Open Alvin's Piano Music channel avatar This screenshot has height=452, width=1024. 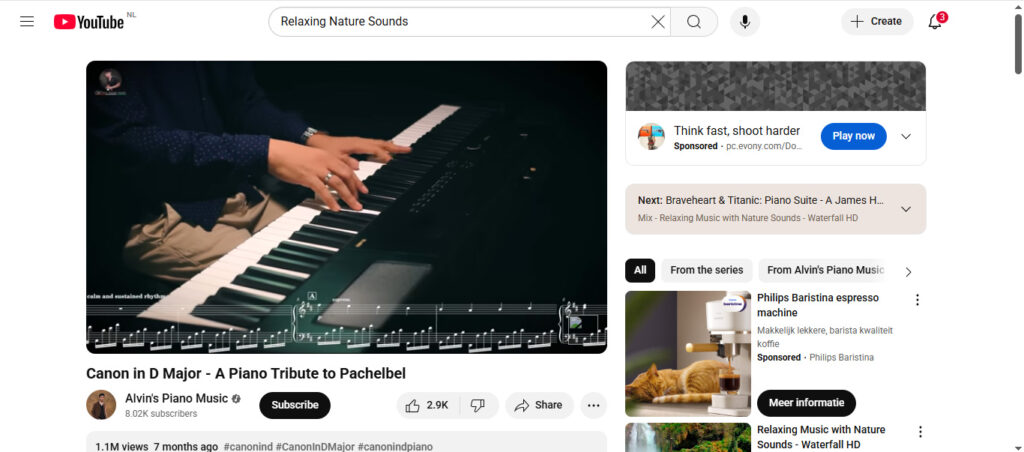click(x=101, y=405)
